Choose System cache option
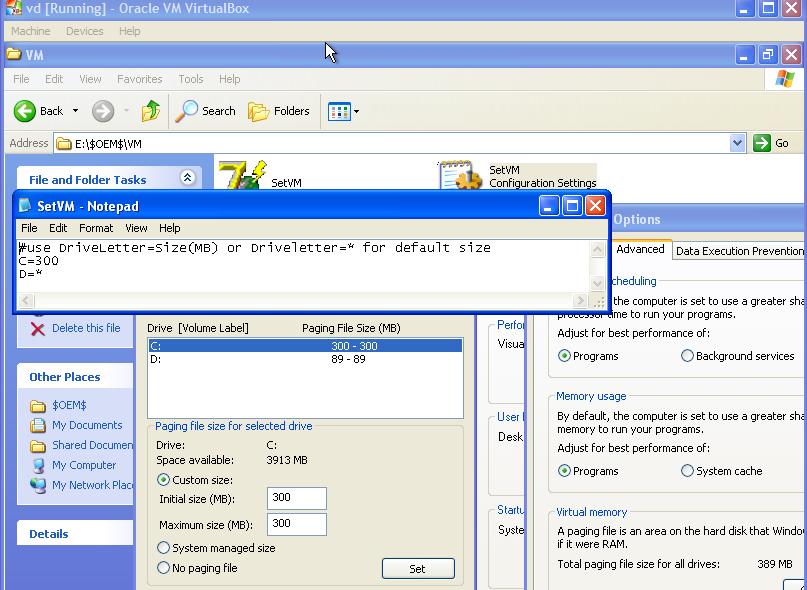The height and width of the screenshot is (590, 807). click(x=687, y=471)
